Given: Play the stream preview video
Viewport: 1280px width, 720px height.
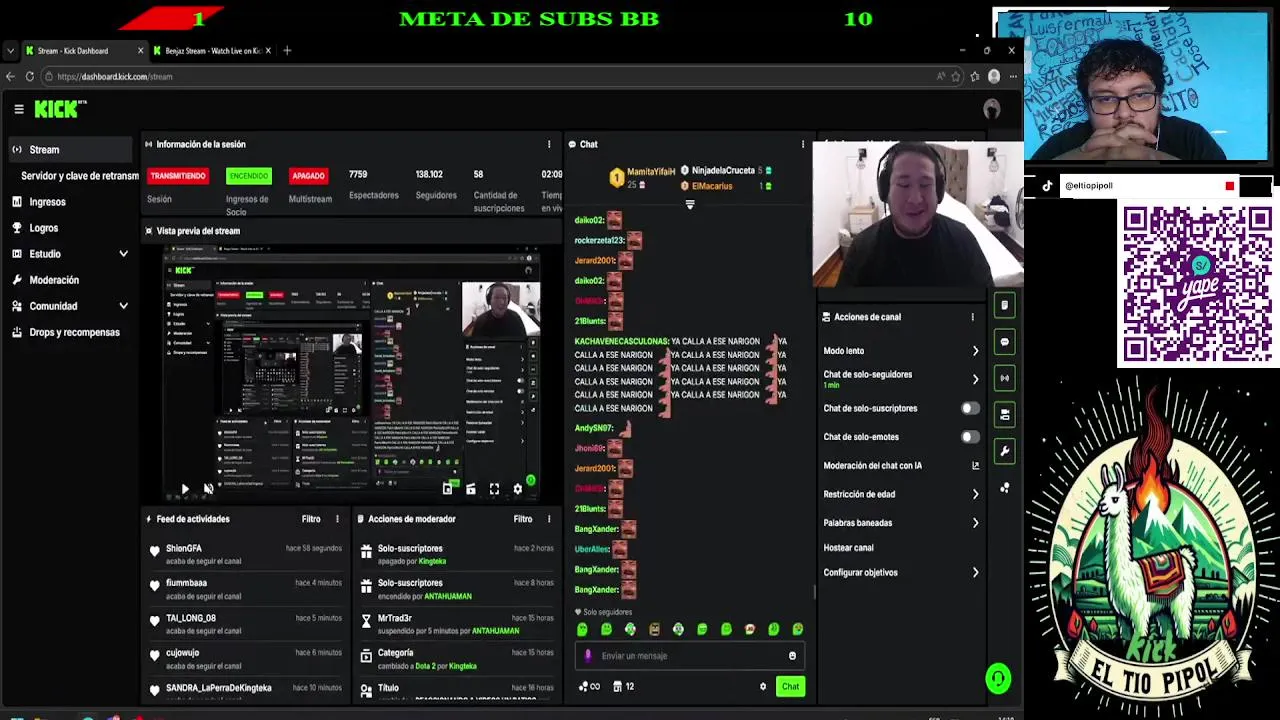Looking at the screenshot, I should coord(185,489).
